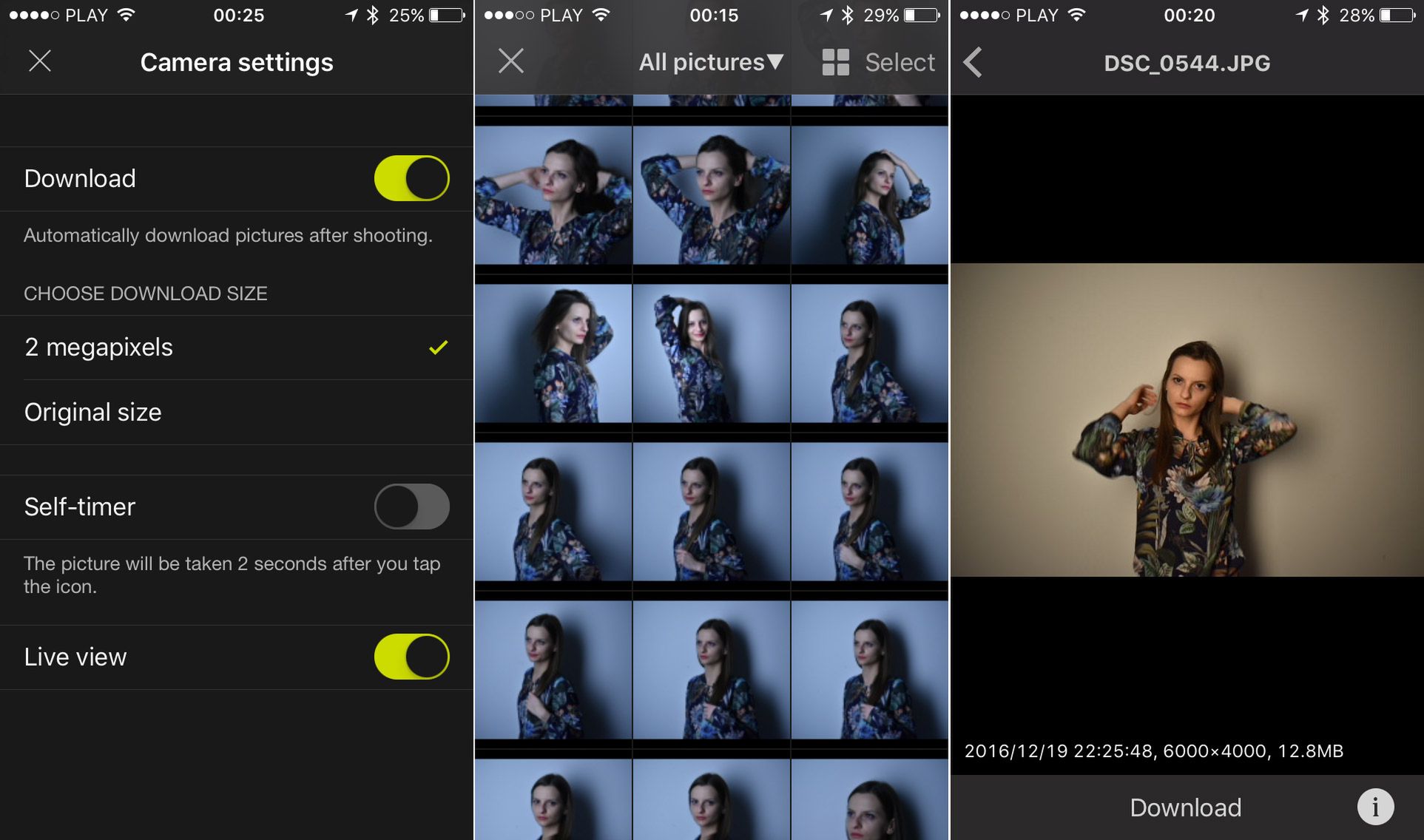Click the CHOOSE DOWNLOAD SIZE heading
The width and height of the screenshot is (1424, 840).
pos(146,294)
